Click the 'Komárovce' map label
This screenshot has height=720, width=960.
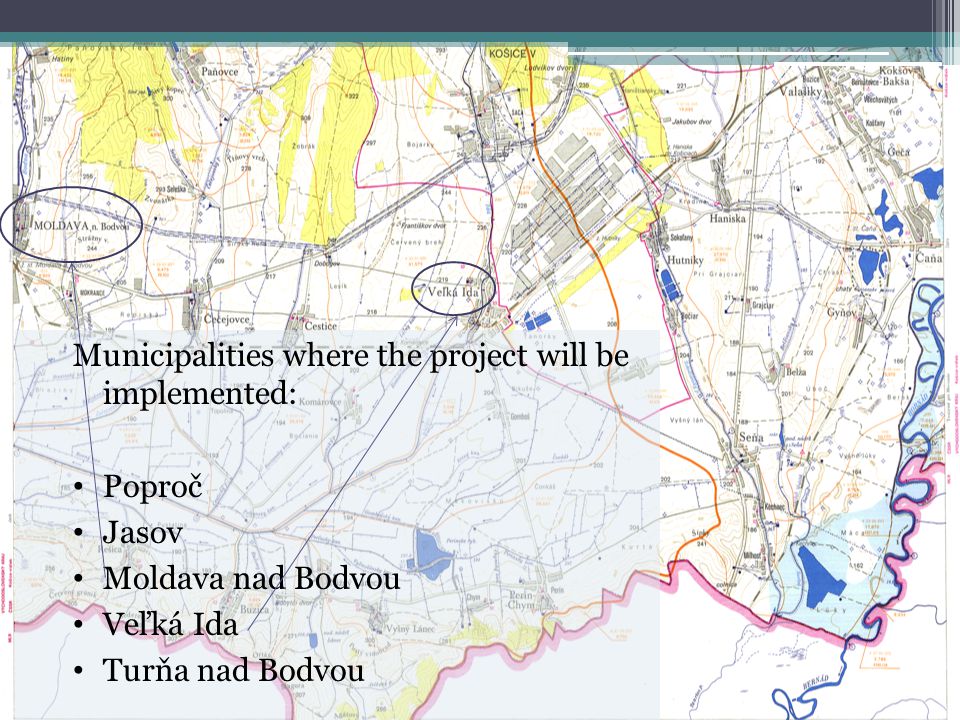(x=320, y=402)
